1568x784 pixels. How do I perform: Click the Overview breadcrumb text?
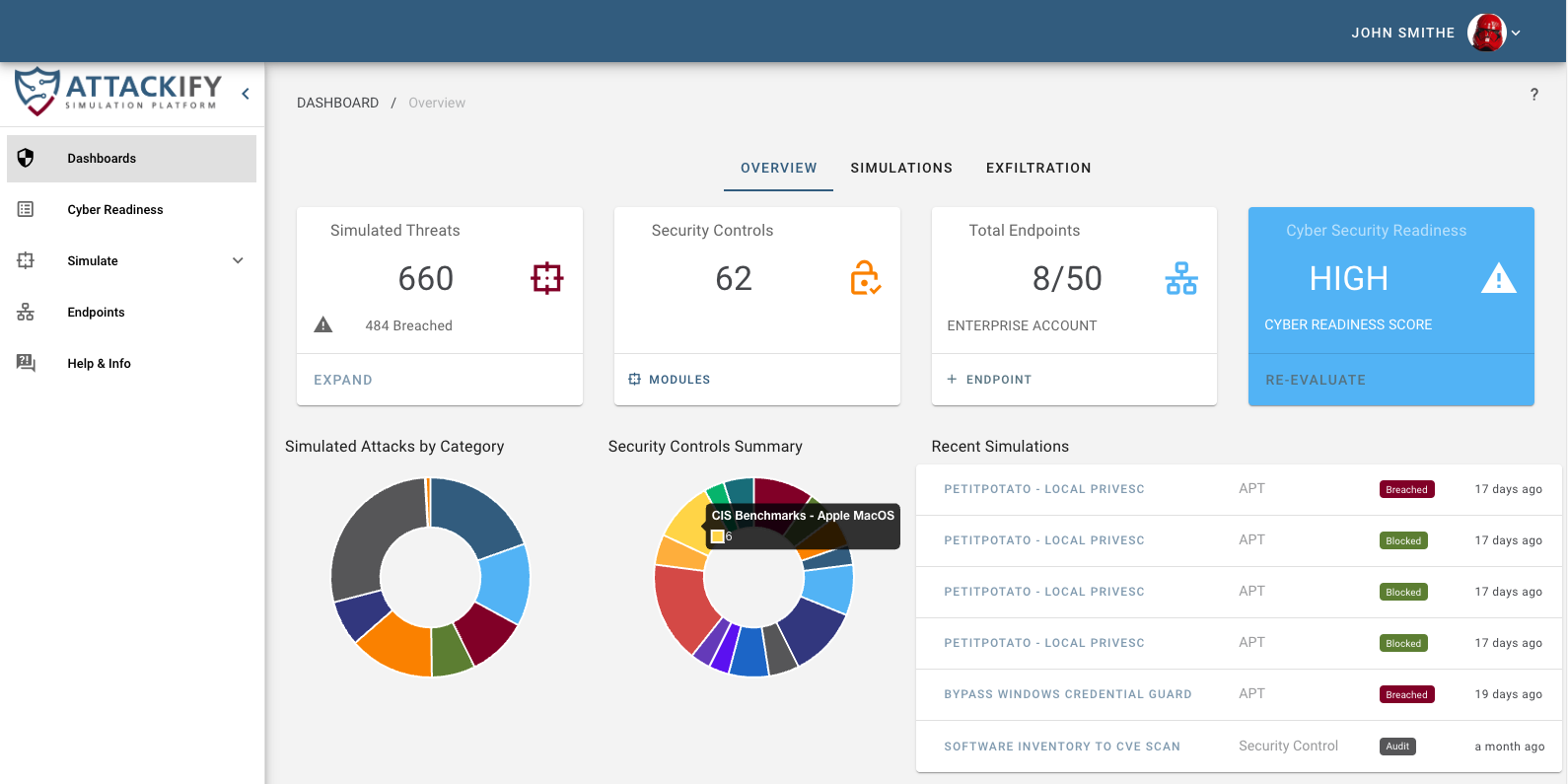(x=437, y=103)
